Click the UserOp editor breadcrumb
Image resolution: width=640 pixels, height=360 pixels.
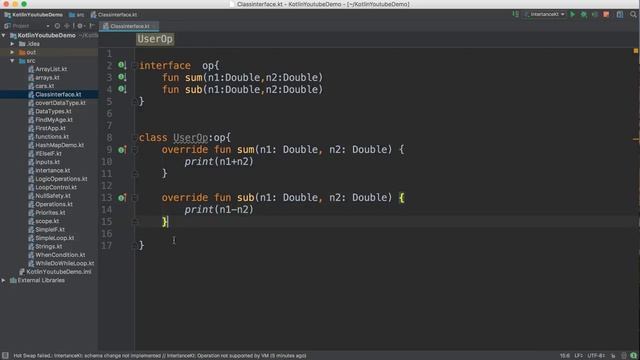[x=155, y=39]
